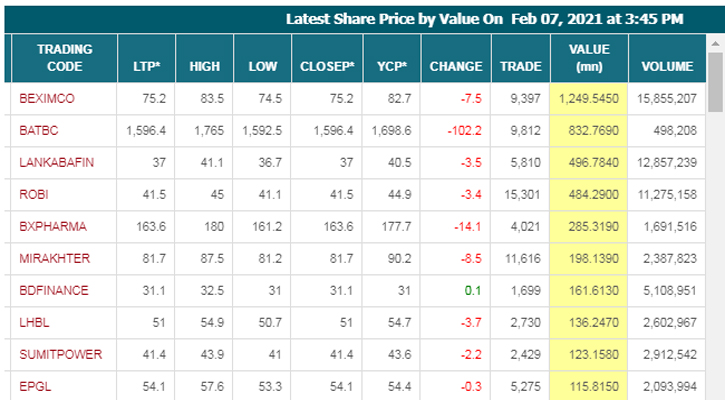The image size is (725, 400).
Task: Click the BDFINANCE trading code
Action: point(54,291)
